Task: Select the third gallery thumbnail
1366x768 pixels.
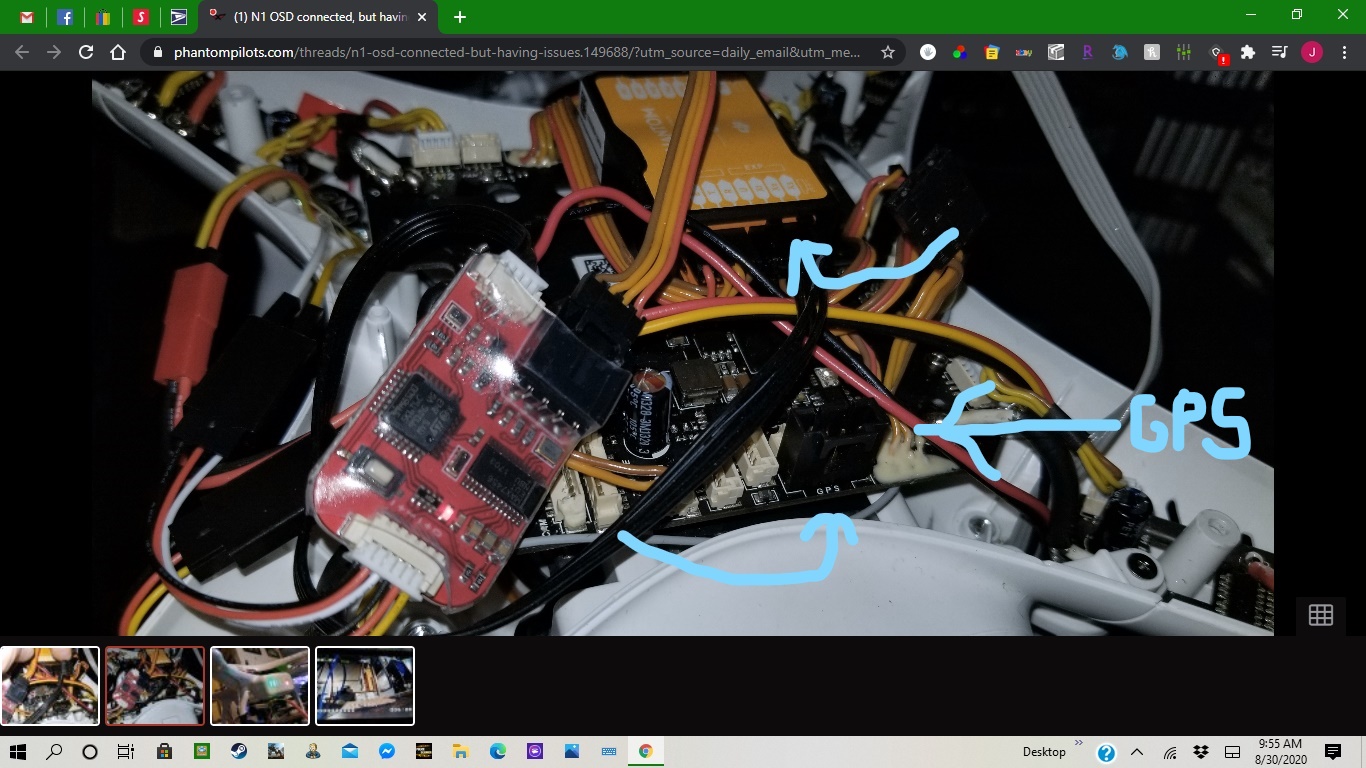Action: tap(260, 685)
